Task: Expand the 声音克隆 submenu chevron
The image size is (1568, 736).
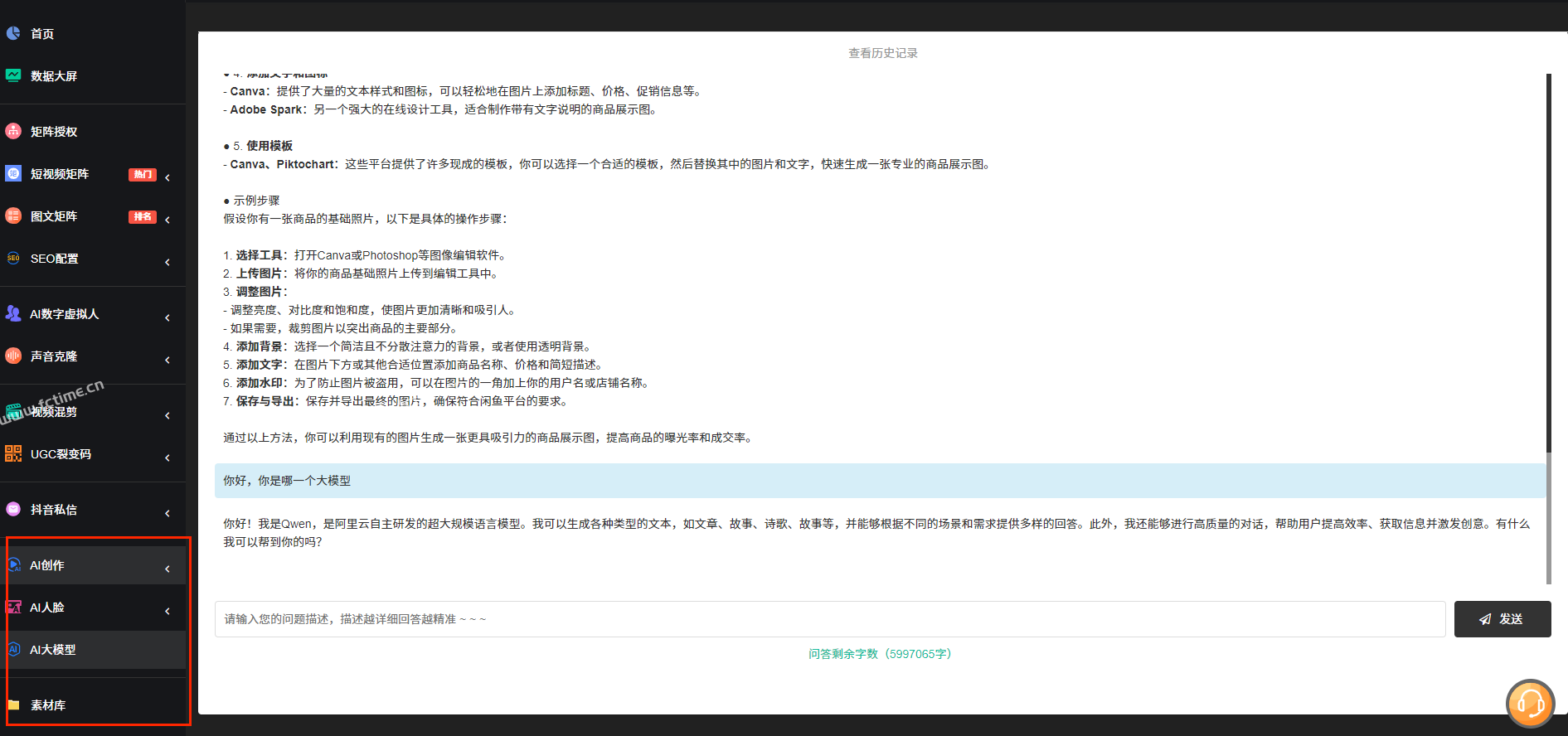Action: 167,360
